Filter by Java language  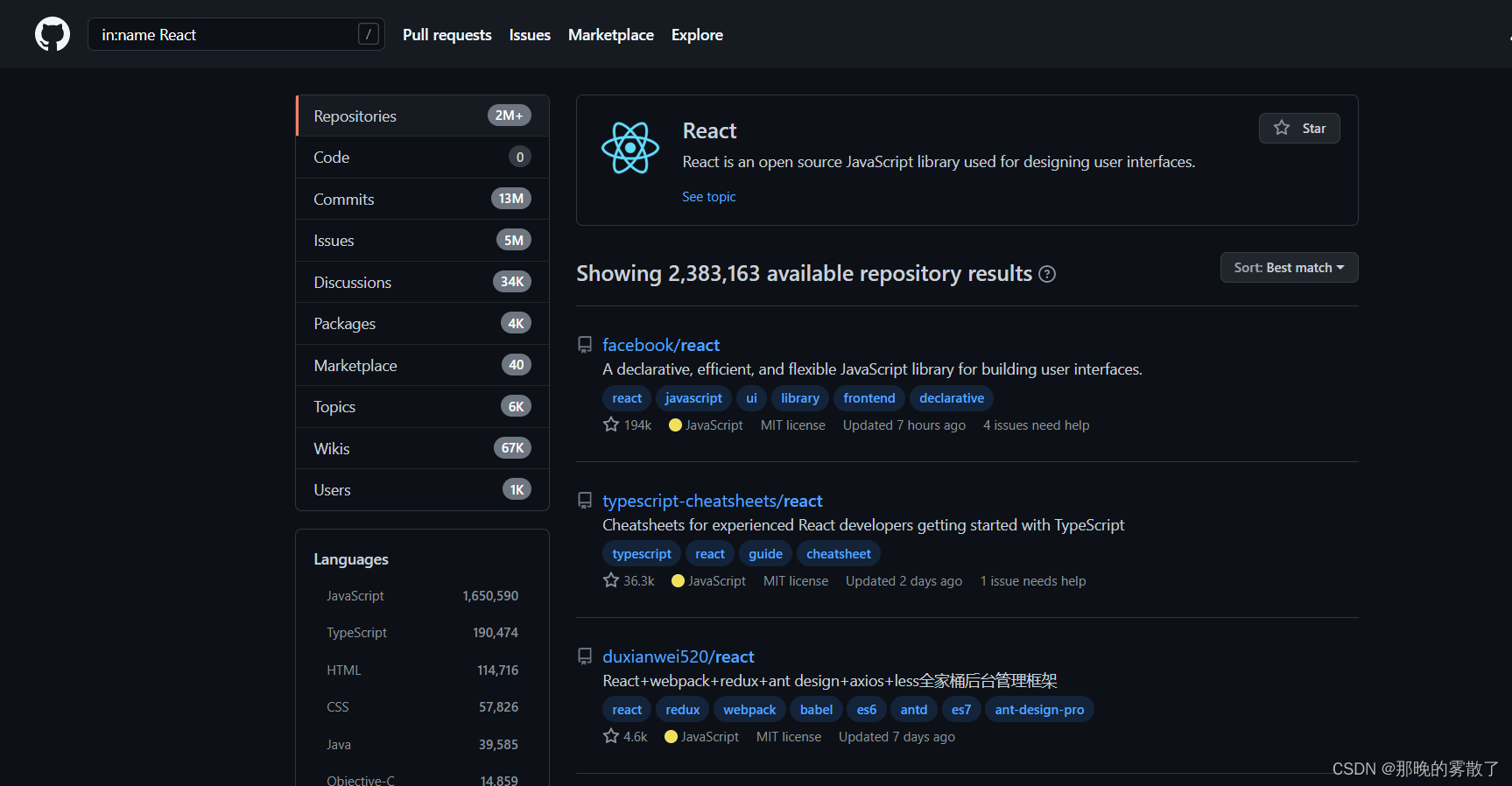(x=422, y=745)
